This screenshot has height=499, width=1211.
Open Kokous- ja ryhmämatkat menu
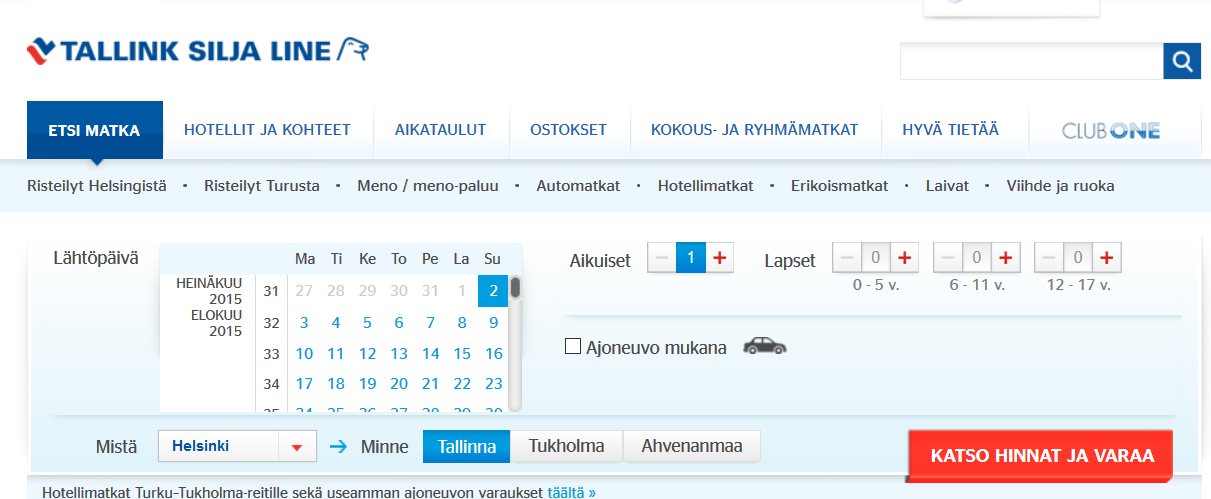click(755, 130)
